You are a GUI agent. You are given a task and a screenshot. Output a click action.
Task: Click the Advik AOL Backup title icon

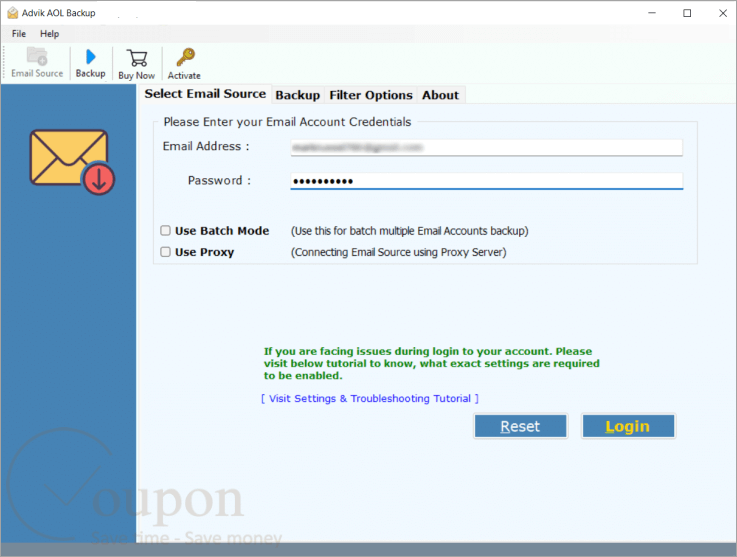13,13
